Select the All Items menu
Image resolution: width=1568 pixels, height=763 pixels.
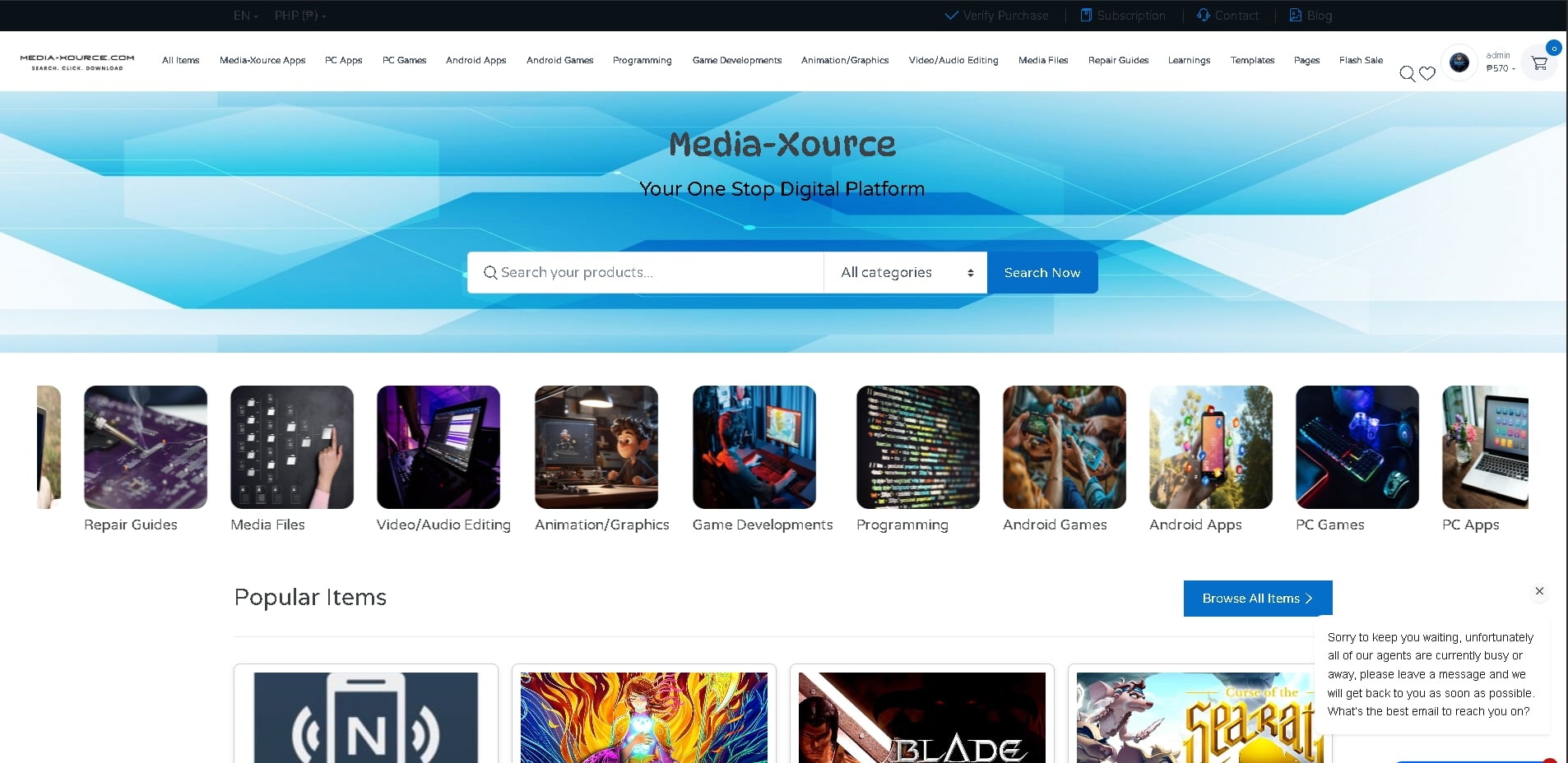[x=180, y=60]
